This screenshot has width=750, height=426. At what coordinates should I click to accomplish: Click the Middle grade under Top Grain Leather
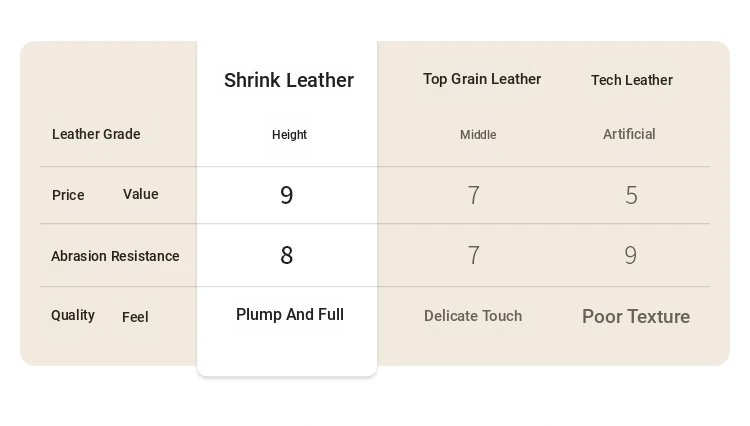478,135
